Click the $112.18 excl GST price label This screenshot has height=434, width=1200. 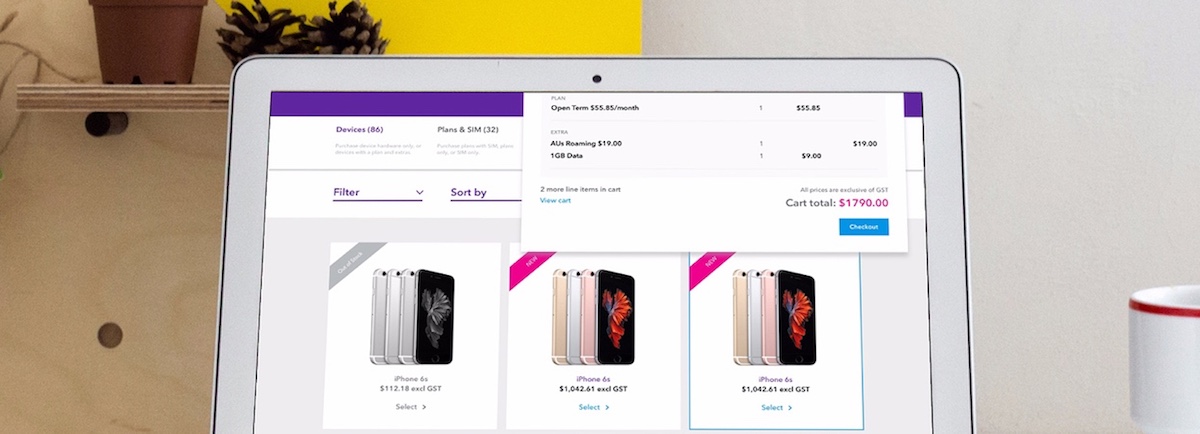(x=411, y=389)
